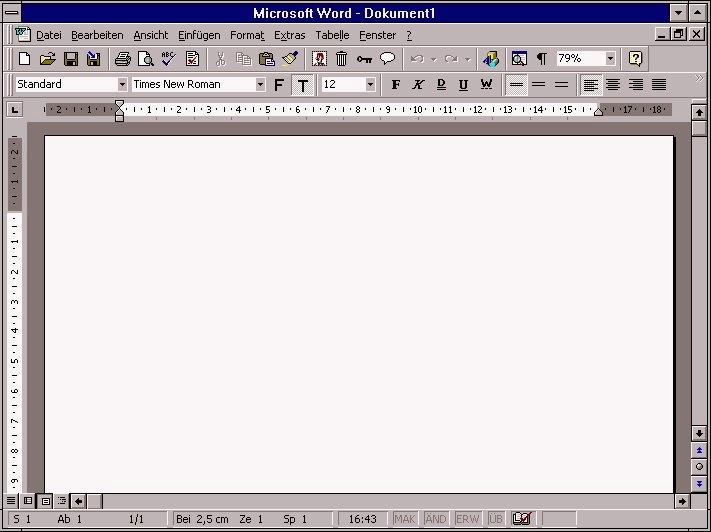The height and width of the screenshot is (532, 711).
Task: Click the trash can icon
Action: tap(341, 59)
